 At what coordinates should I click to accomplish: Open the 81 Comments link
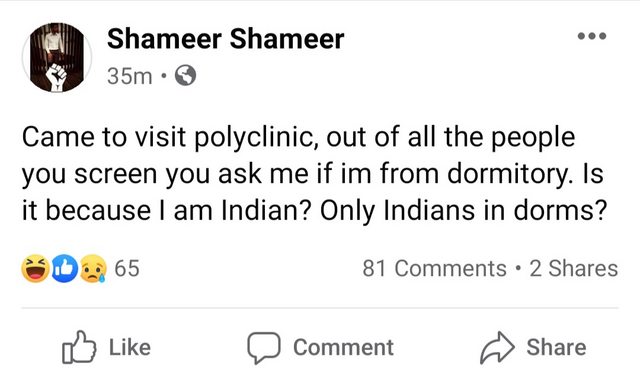[434, 269]
